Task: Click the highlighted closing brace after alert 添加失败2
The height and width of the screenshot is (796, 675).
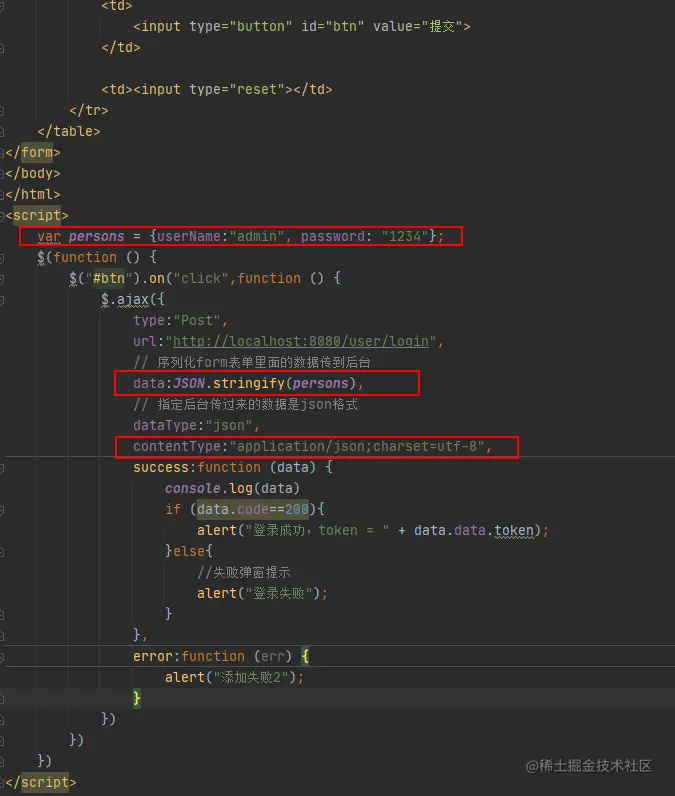Action: (137, 698)
